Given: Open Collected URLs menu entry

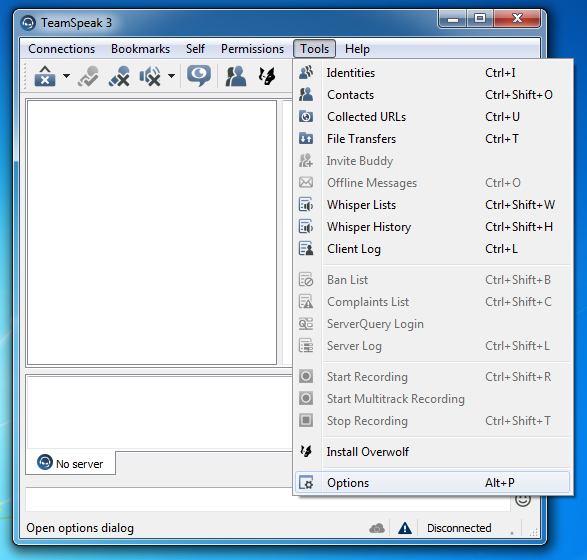Looking at the screenshot, I should (x=432, y=117).
